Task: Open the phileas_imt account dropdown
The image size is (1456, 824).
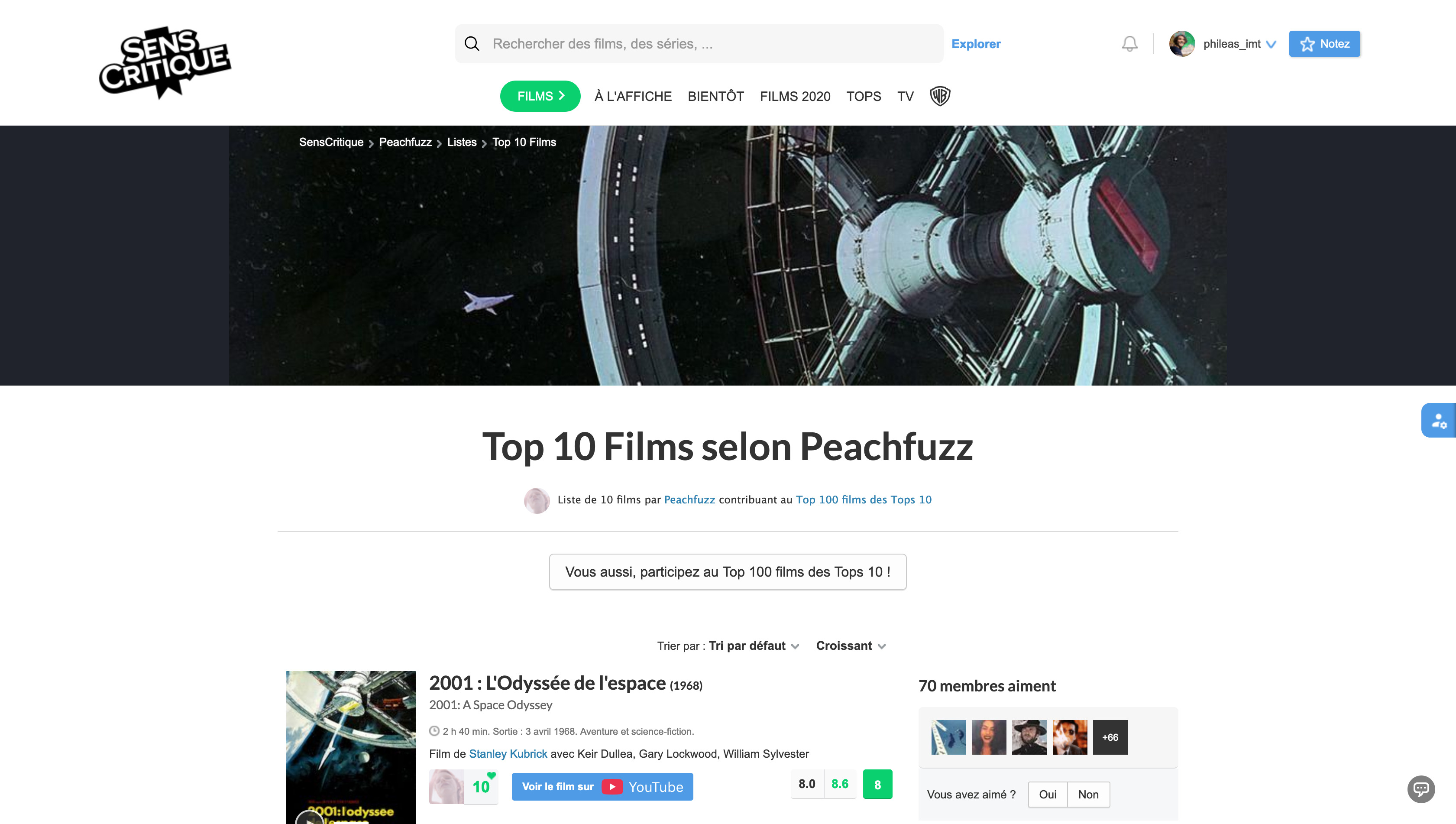Action: pyautogui.click(x=1271, y=44)
